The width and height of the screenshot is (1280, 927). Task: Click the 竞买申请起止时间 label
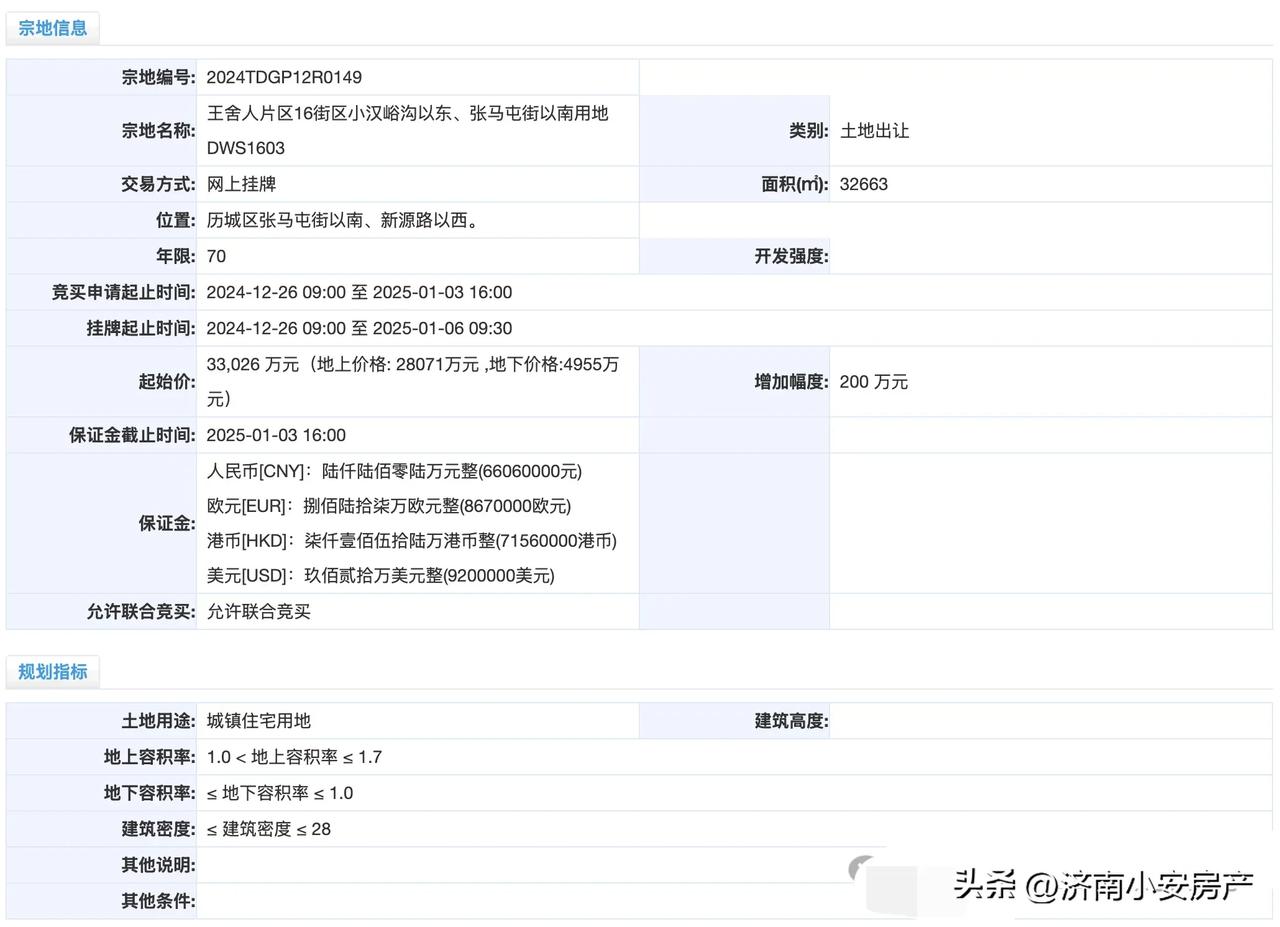click(x=124, y=292)
